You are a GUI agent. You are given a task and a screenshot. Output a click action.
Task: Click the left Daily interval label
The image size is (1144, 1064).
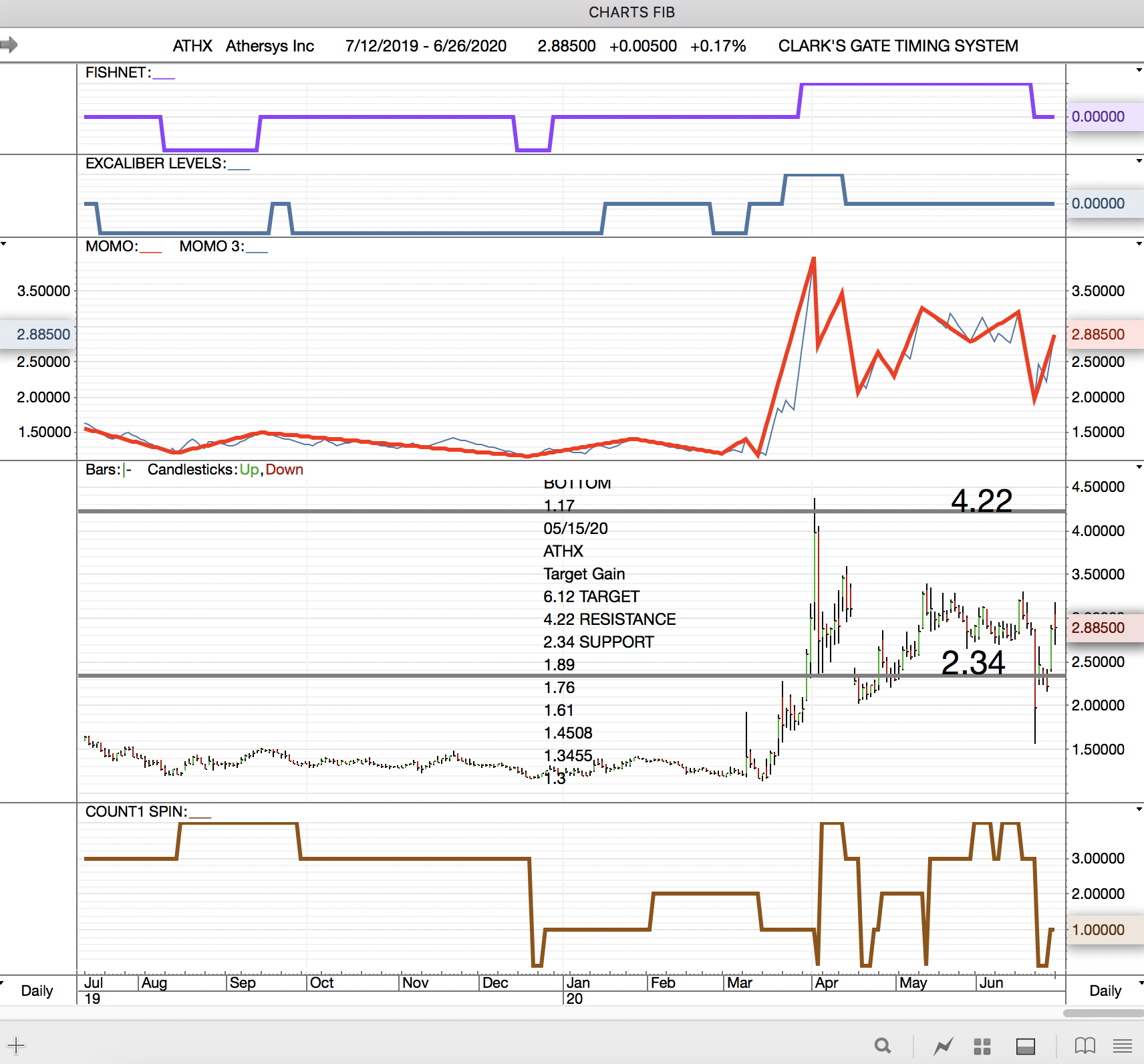coord(37,990)
